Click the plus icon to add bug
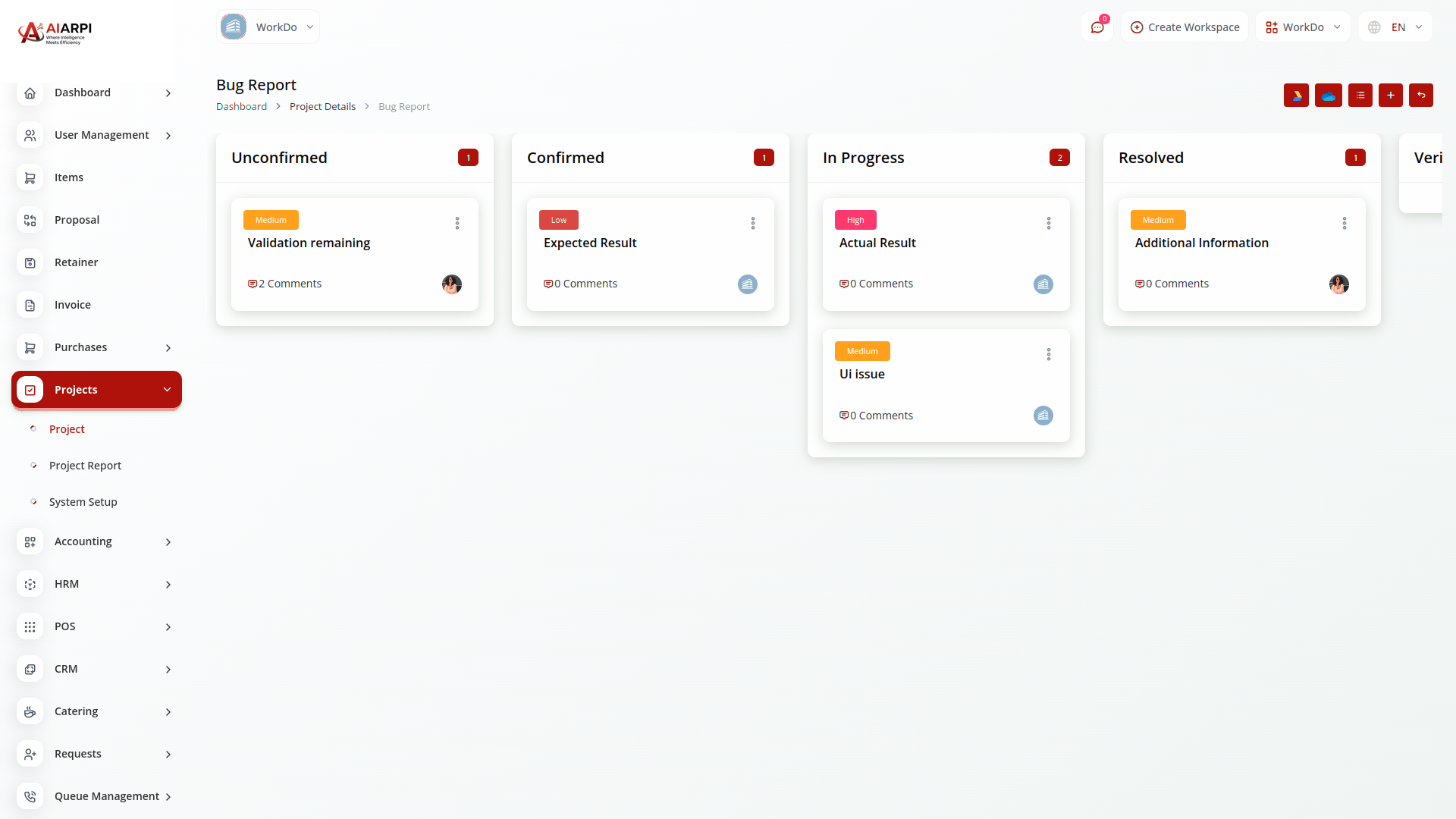 (x=1390, y=96)
